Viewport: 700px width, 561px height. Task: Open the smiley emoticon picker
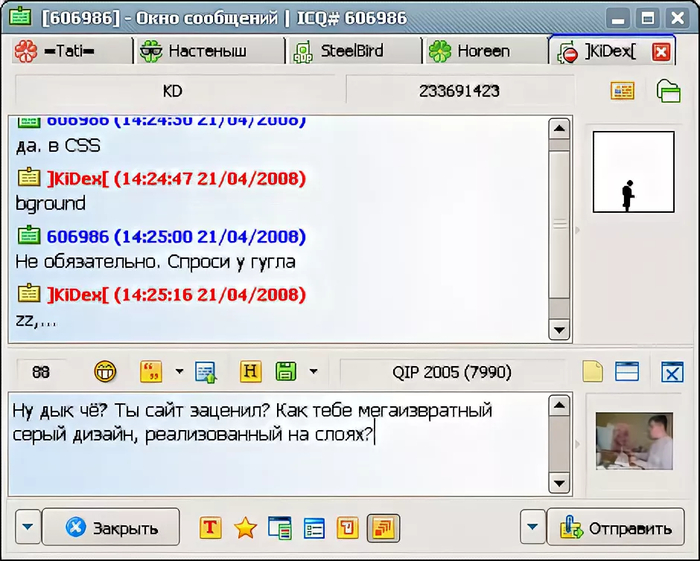point(105,372)
